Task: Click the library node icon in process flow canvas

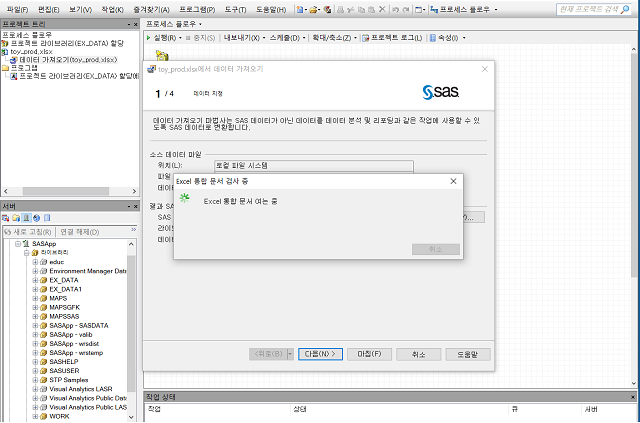Action: pyautogui.click(x=162, y=56)
